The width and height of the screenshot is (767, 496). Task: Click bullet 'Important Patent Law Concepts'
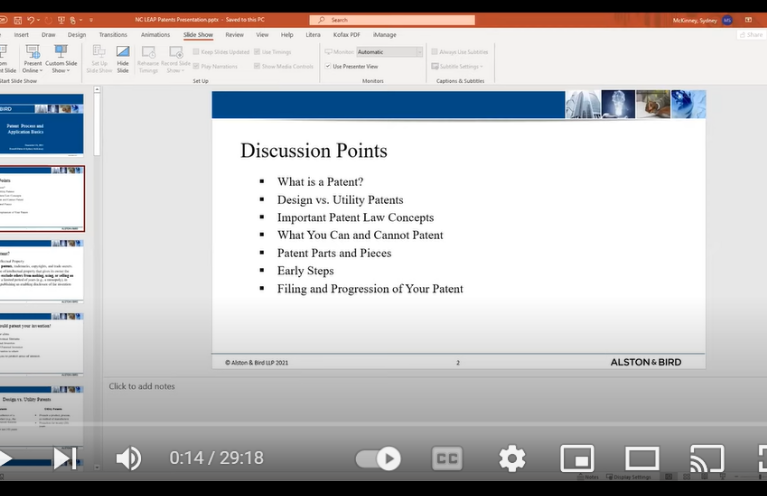pos(355,217)
